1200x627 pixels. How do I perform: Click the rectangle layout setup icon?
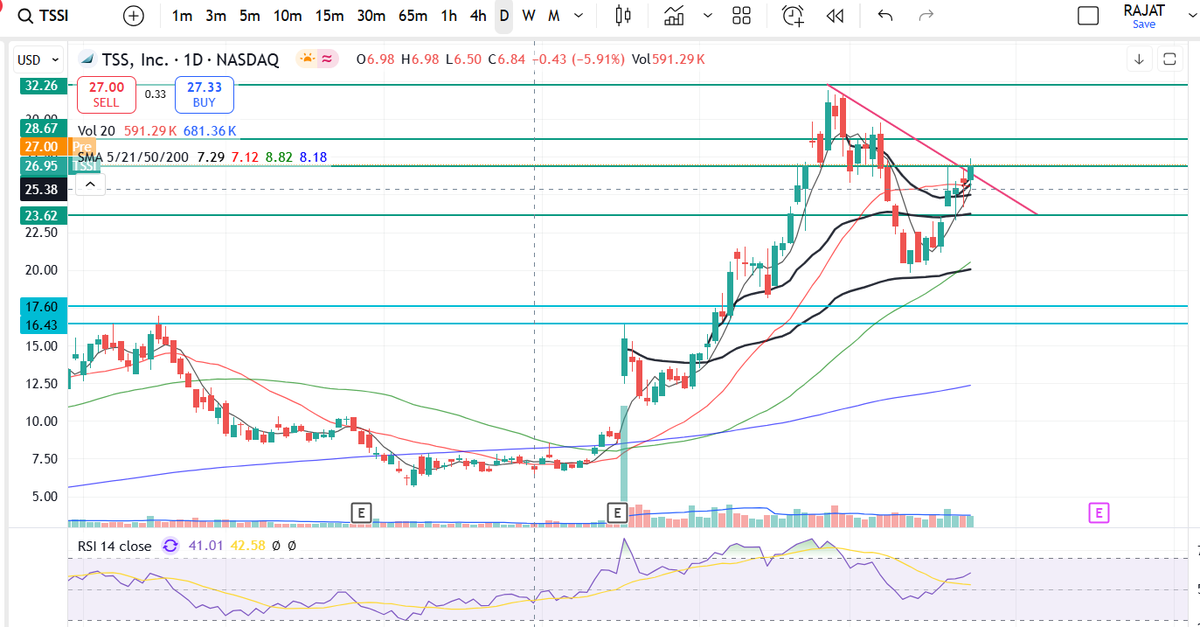1087,16
